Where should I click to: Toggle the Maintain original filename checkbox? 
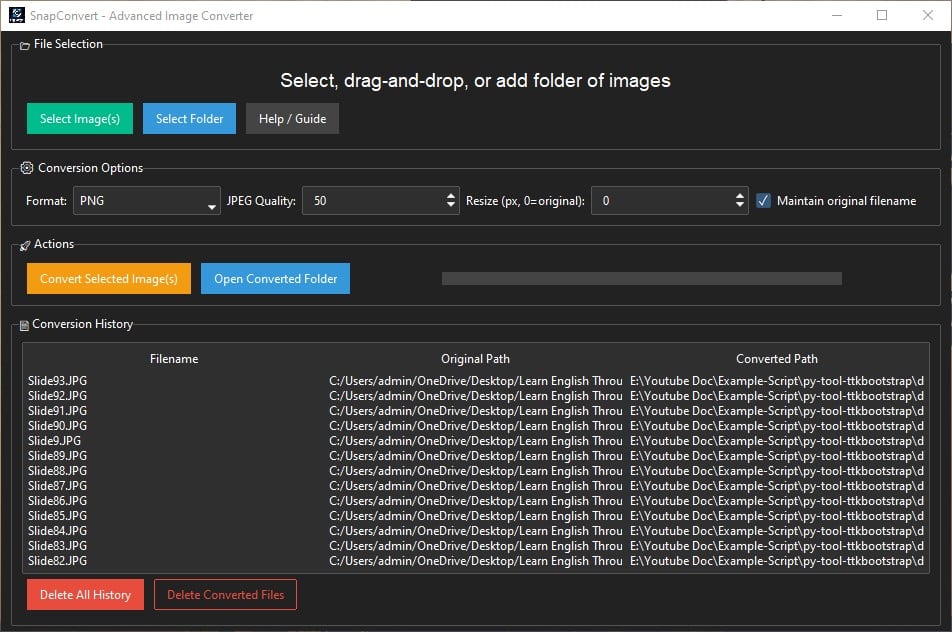[x=764, y=201]
